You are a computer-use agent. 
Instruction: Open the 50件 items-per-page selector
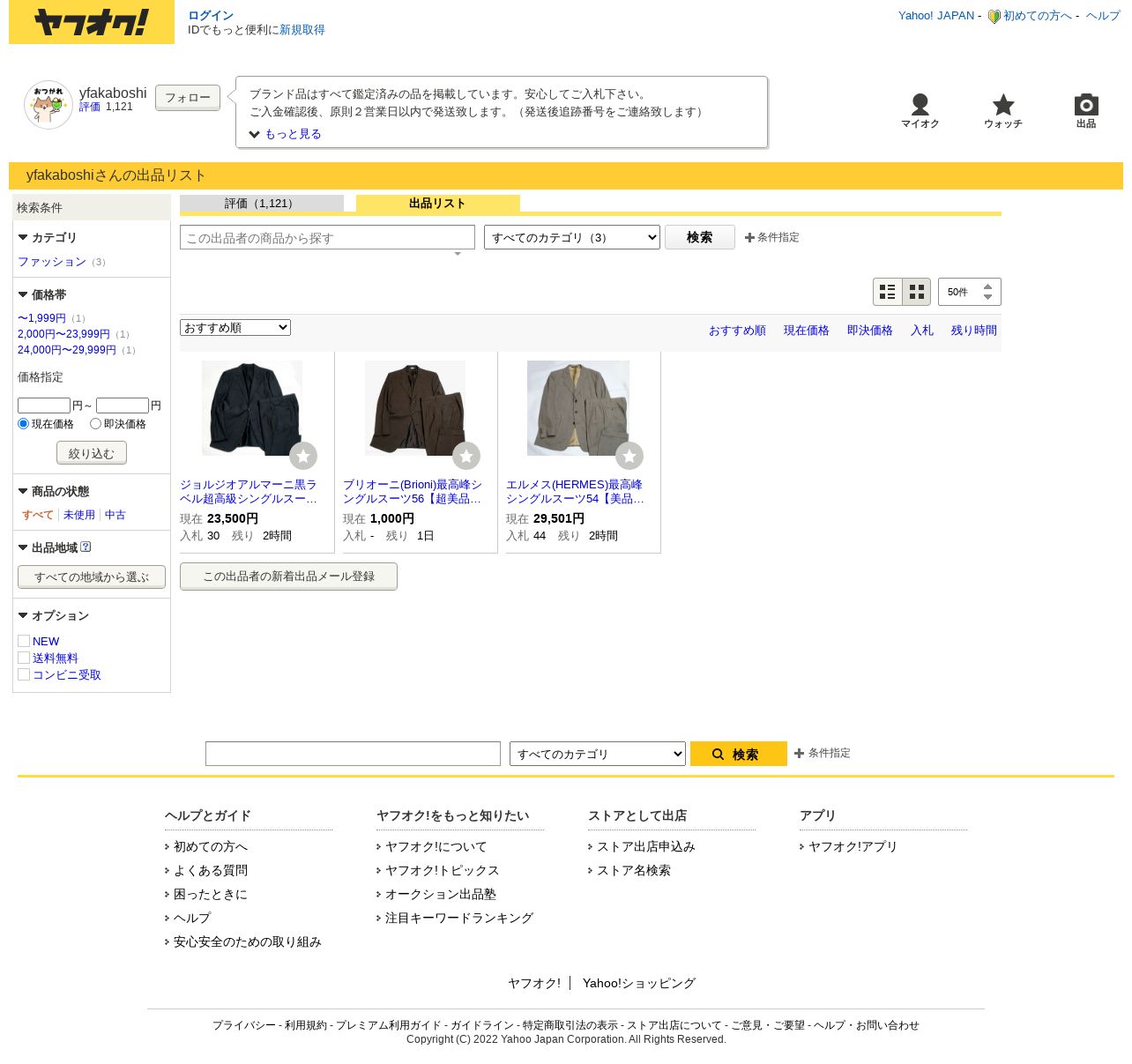[970, 292]
